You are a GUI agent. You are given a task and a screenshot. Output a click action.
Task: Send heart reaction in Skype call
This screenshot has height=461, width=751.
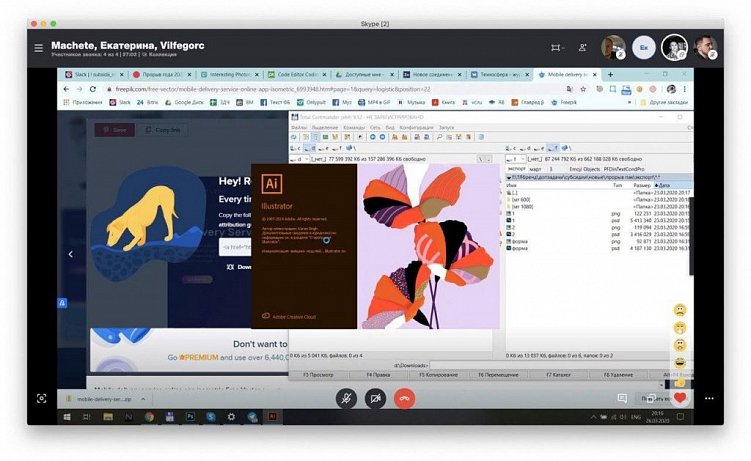680,397
